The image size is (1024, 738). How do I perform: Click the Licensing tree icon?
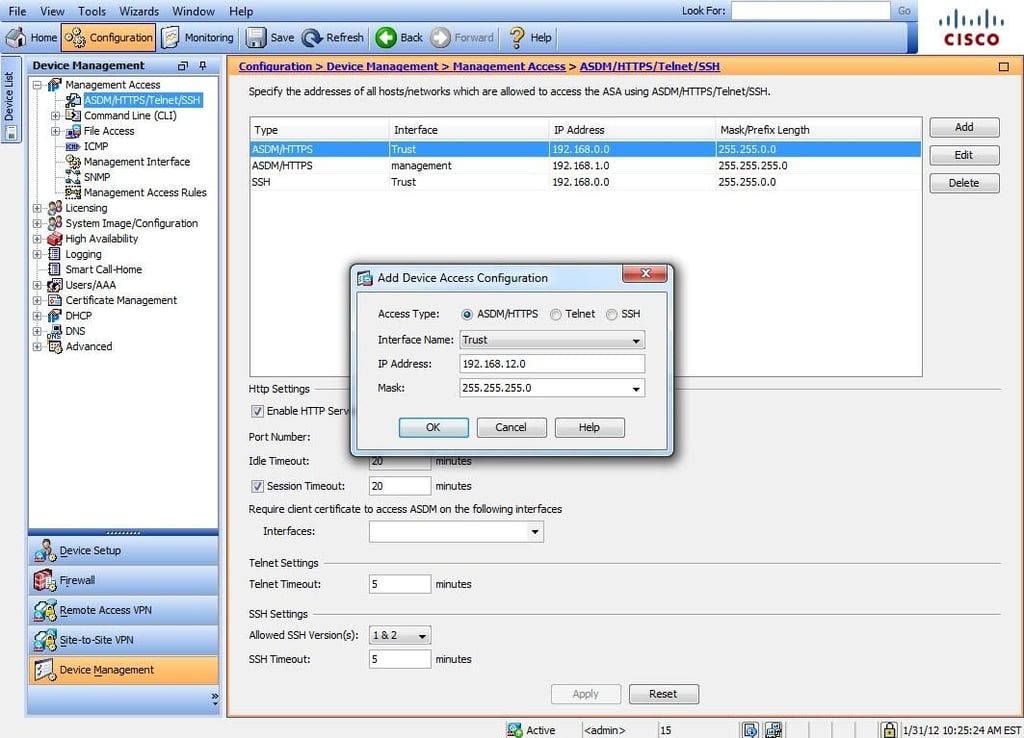[x=55, y=208]
